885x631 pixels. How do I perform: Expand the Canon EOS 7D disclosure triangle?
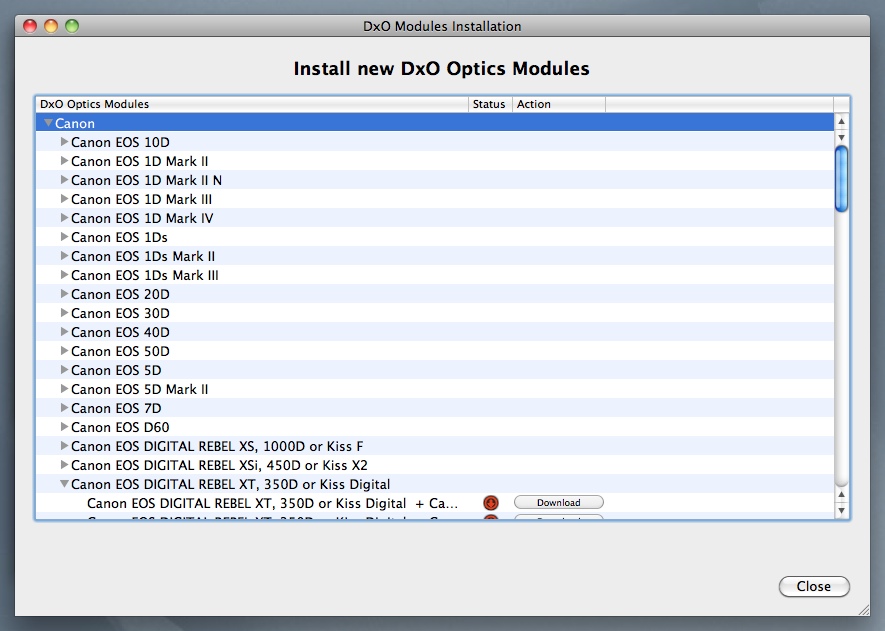(x=65, y=408)
